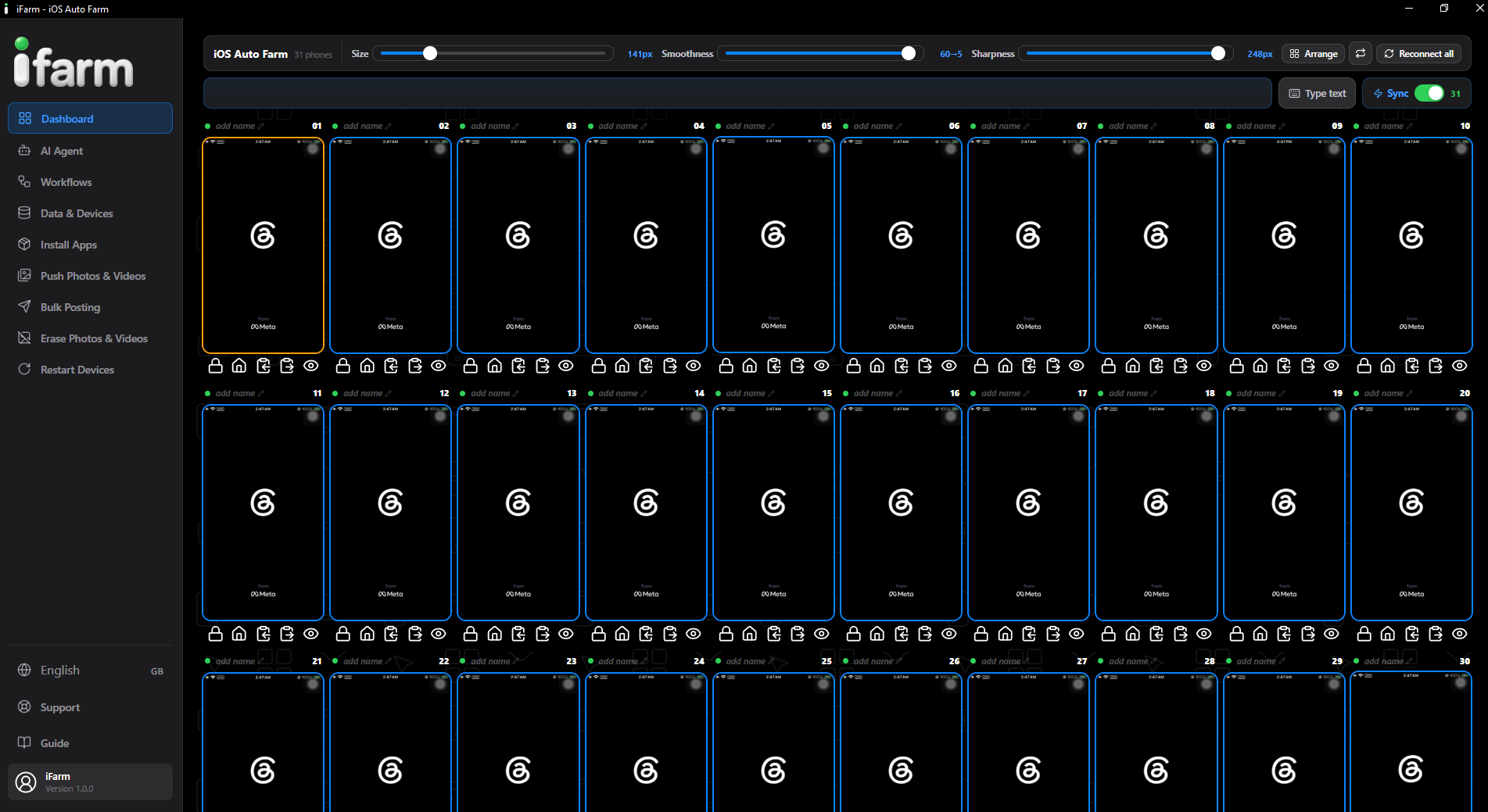Toggle the eye icon under phone 01

click(311, 366)
